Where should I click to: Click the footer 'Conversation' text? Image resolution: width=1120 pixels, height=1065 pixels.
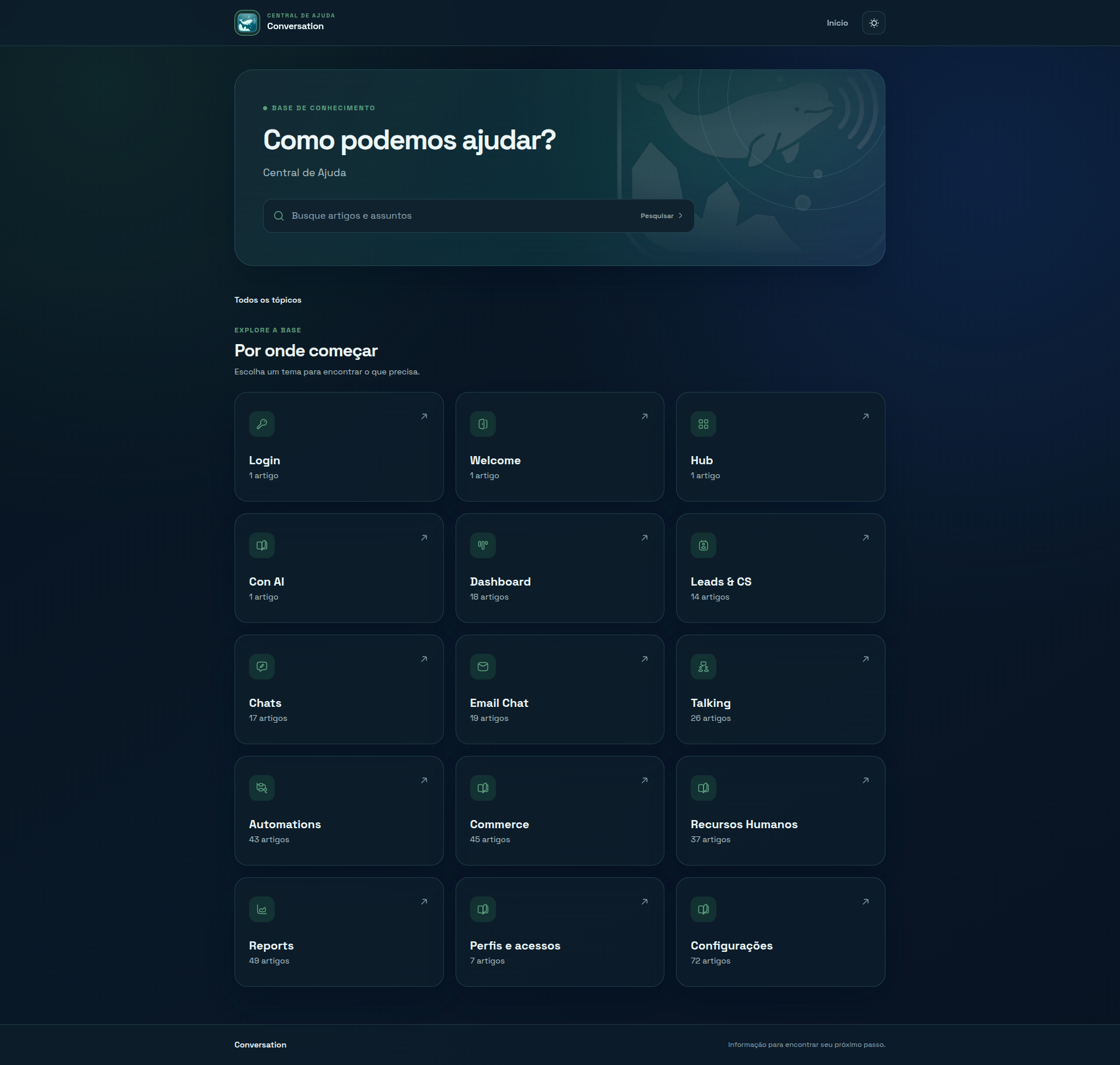click(x=260, y=1045)
